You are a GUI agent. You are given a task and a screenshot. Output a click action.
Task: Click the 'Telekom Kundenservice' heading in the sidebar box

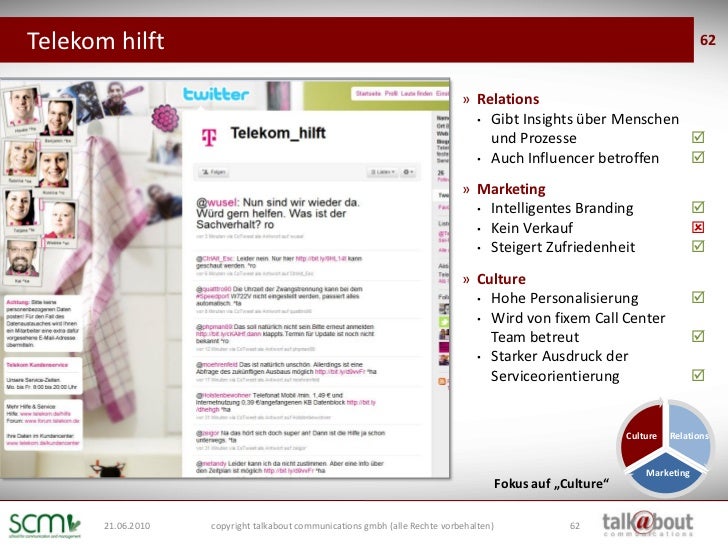point(37,365)
